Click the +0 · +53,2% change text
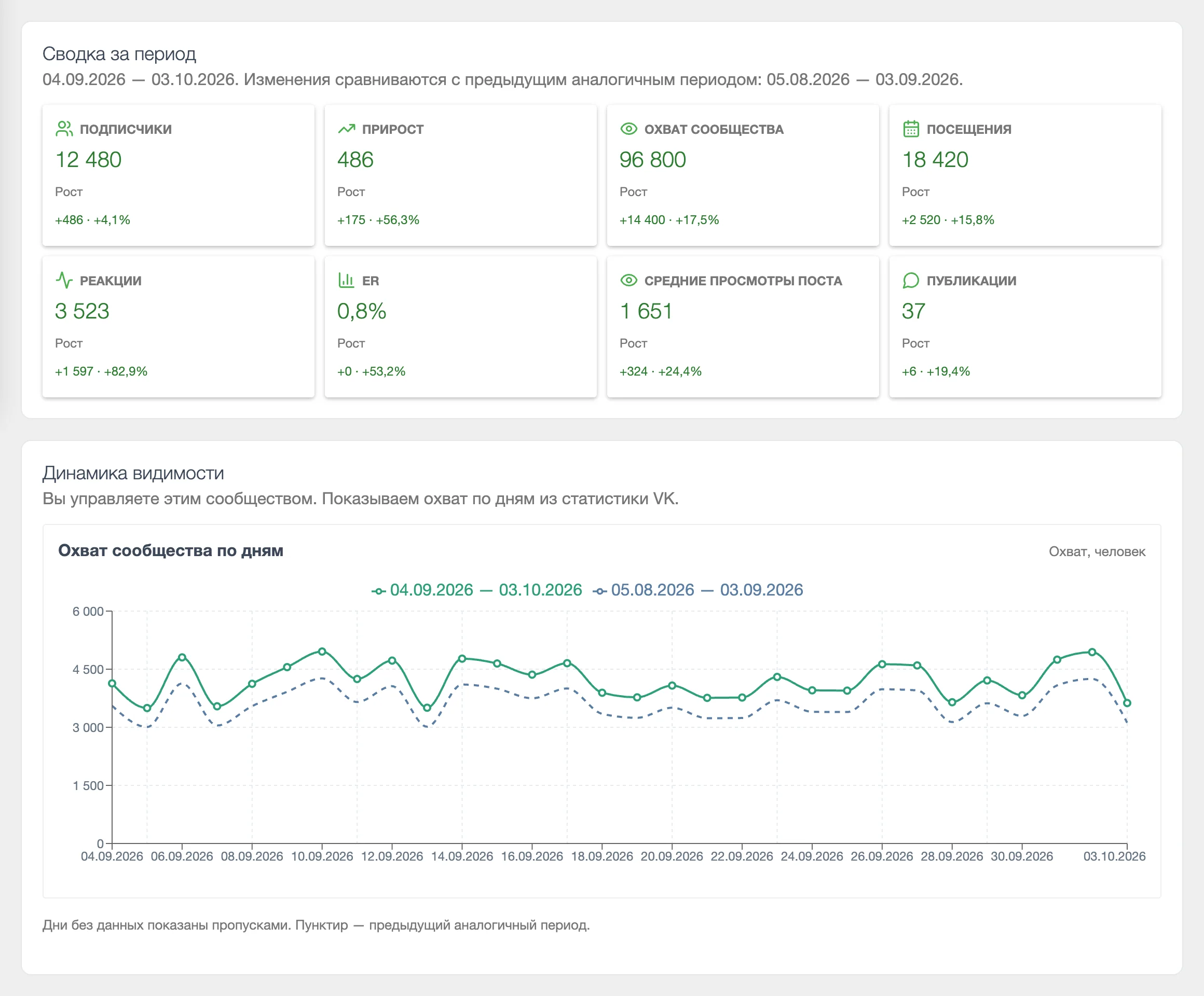 click(x=372, y=371)
